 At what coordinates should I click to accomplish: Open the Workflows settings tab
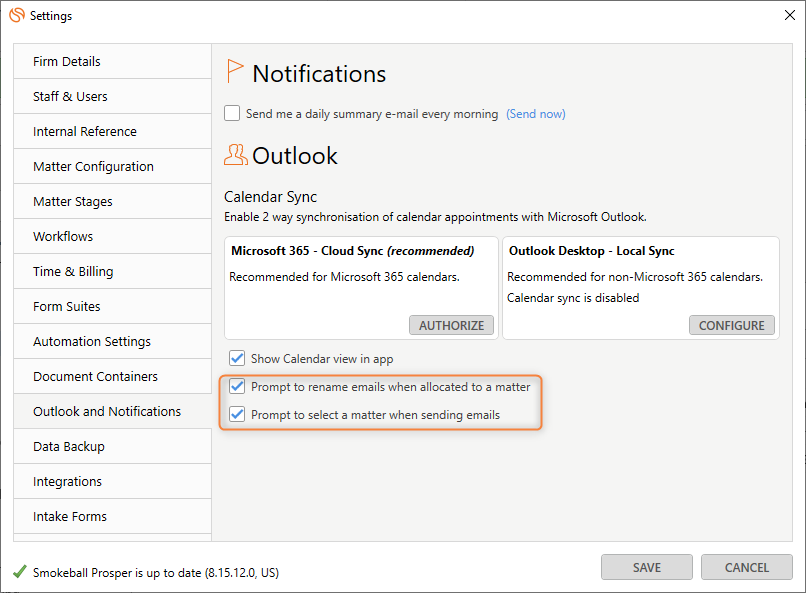coord(113,236)
